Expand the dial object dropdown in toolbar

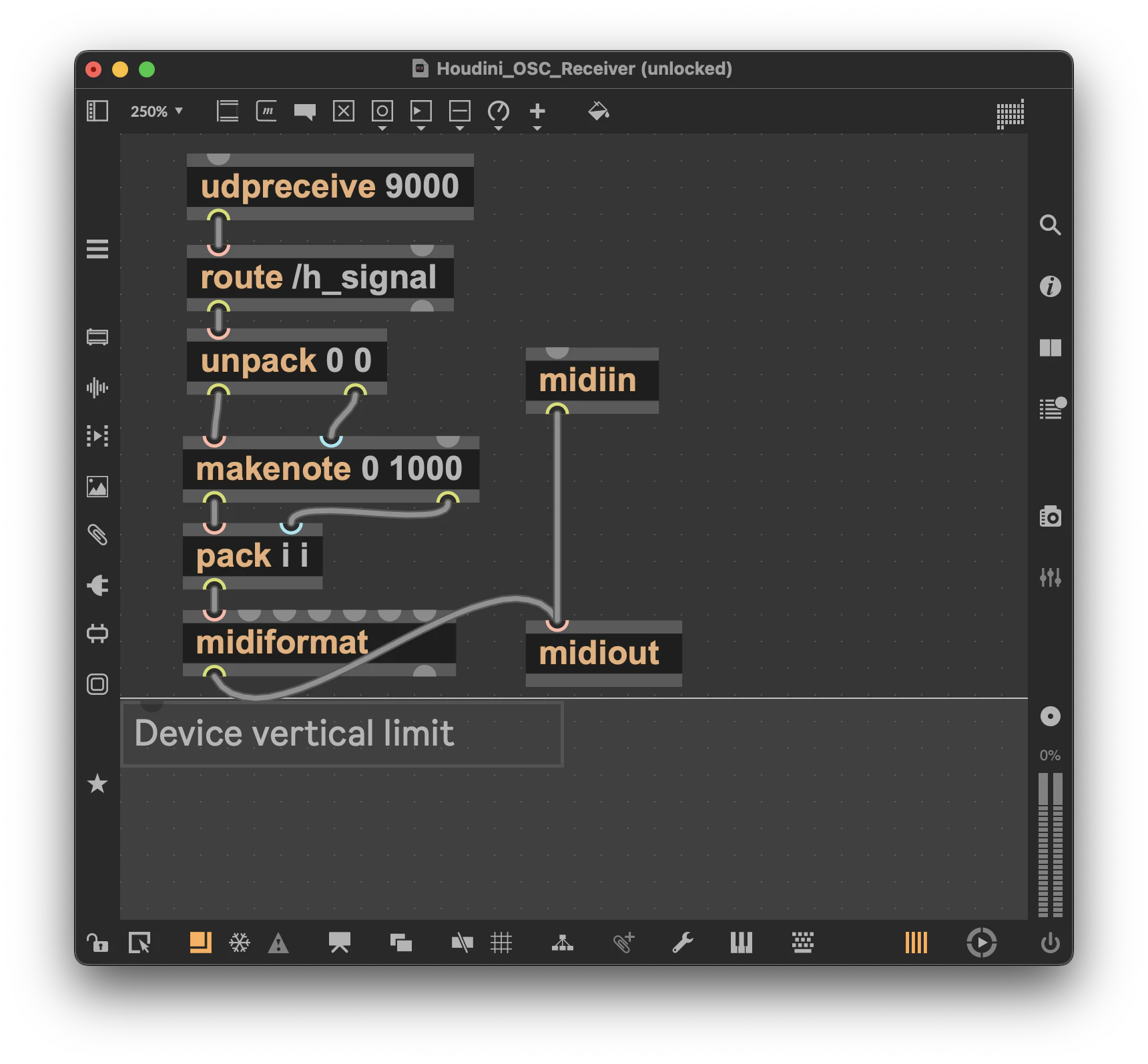499,127
